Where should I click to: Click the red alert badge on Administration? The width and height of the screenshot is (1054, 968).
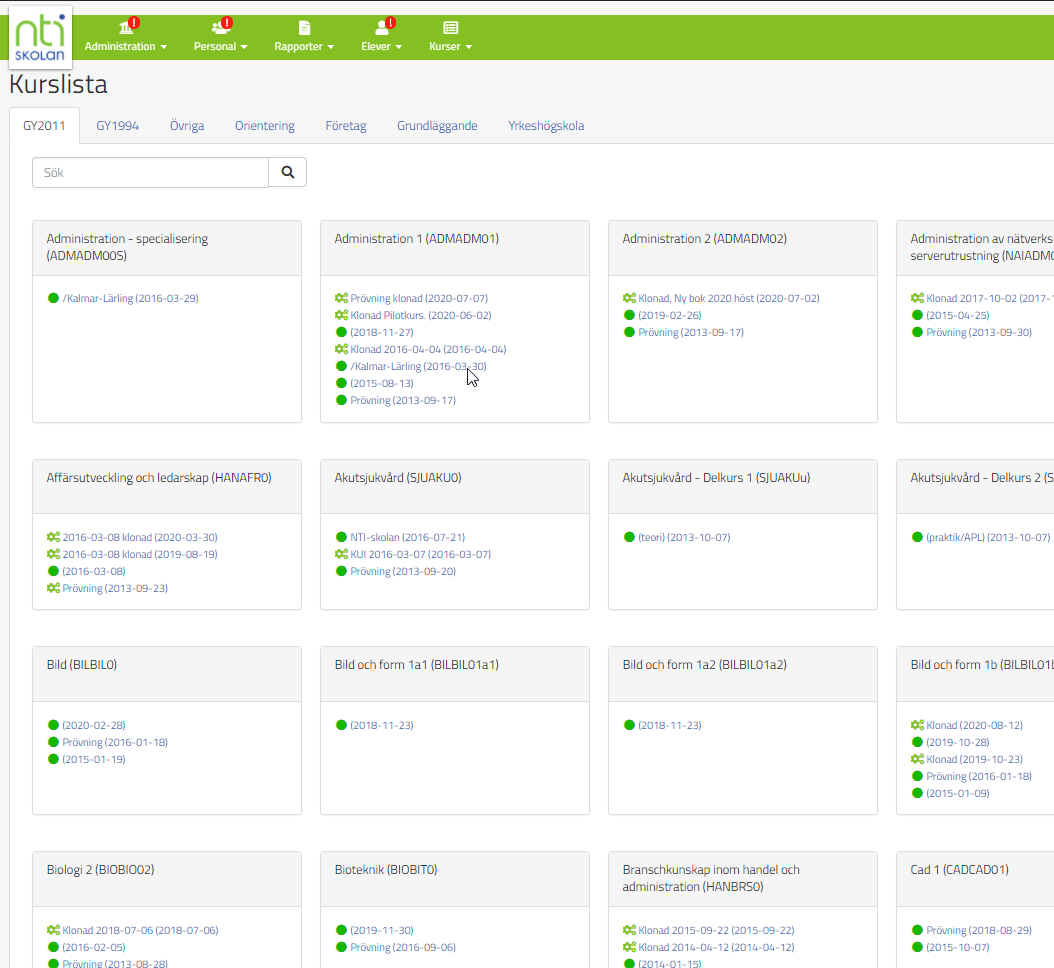point(134,22)
